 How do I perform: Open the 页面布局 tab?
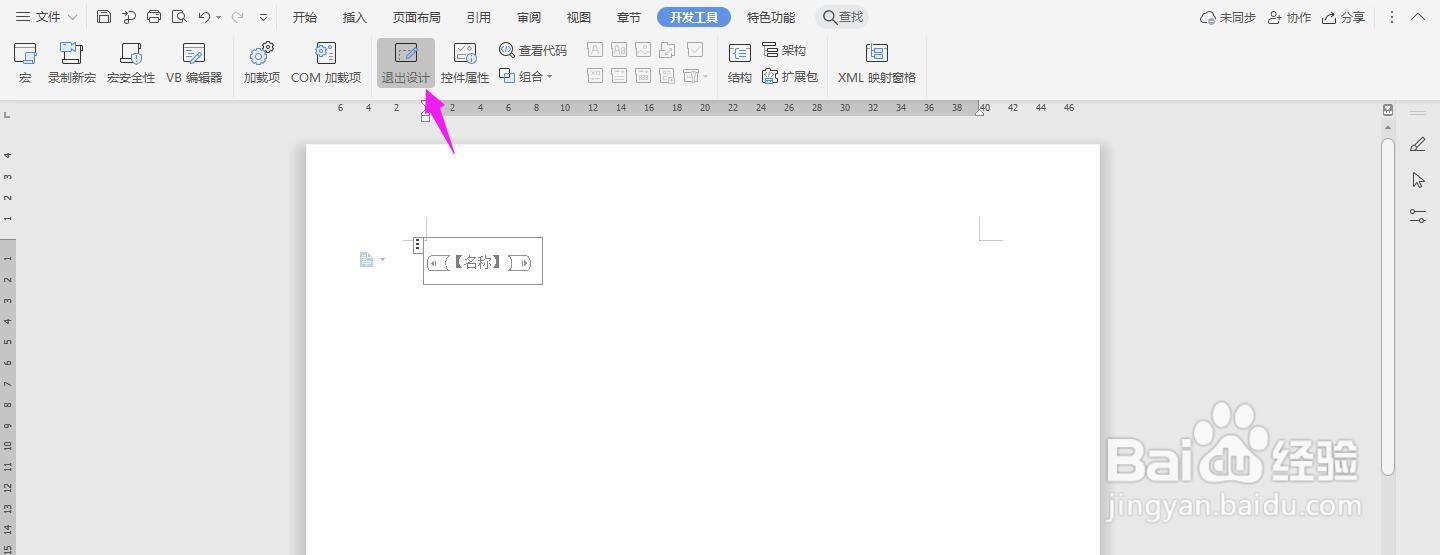416,17
